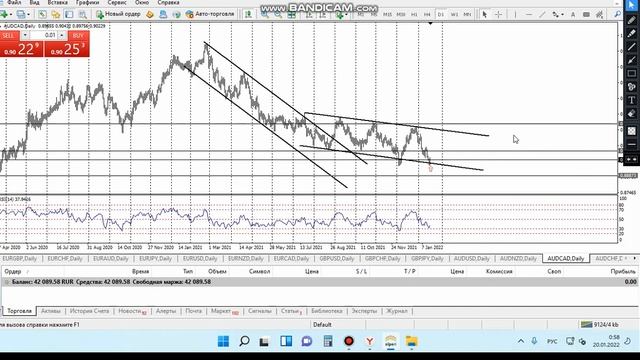
Task: Toggle Auto-trading button
Action: (210, 14)
